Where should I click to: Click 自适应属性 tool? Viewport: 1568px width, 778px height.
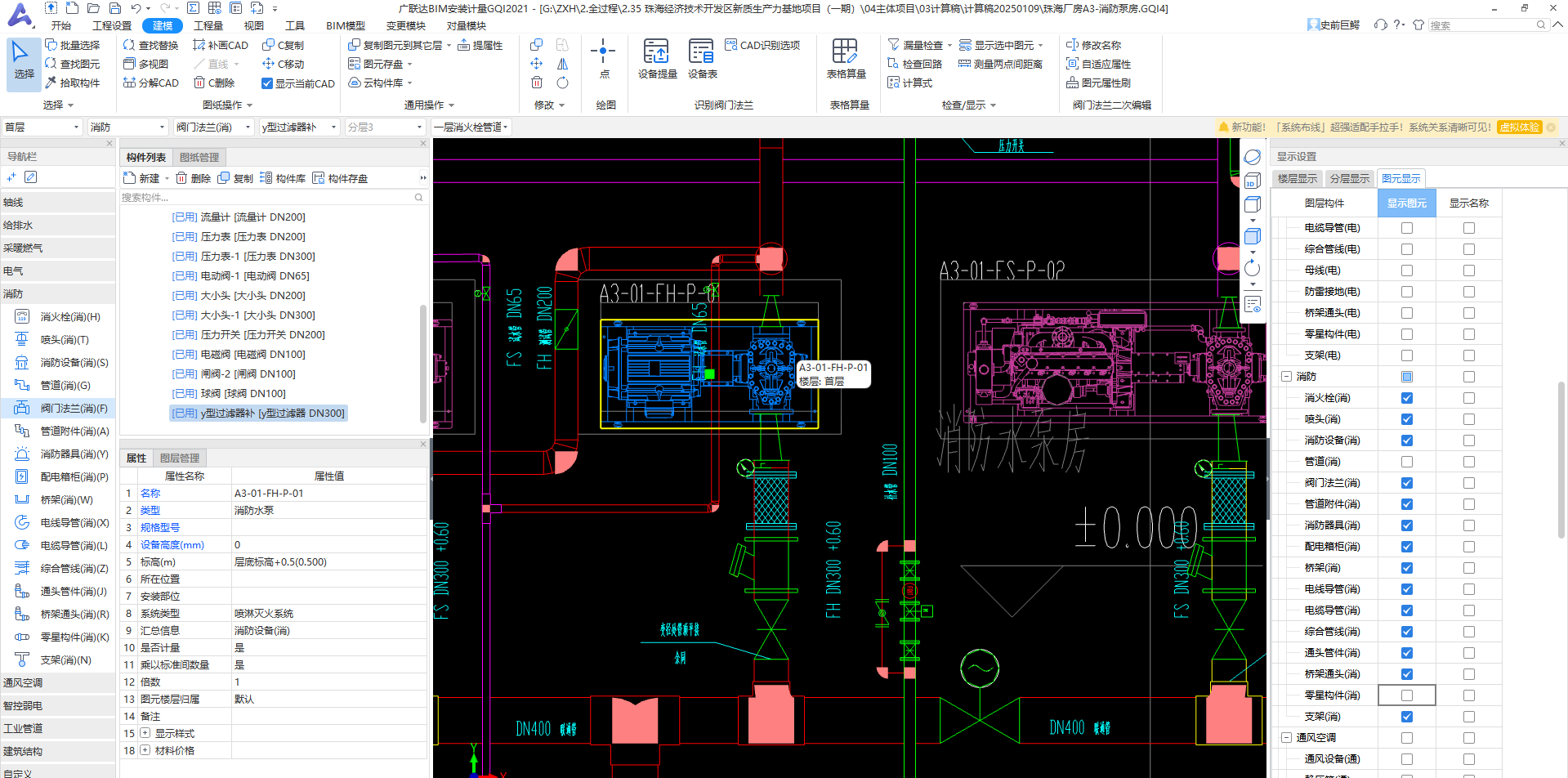(x=1099, y=64)
